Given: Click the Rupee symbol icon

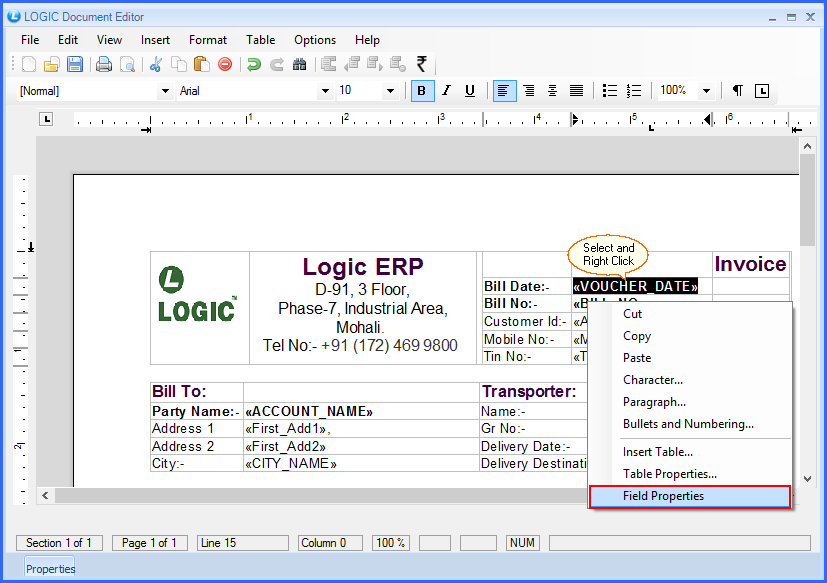Looking at the screenshot, I should pyautogui.click(x=422, y=64).
